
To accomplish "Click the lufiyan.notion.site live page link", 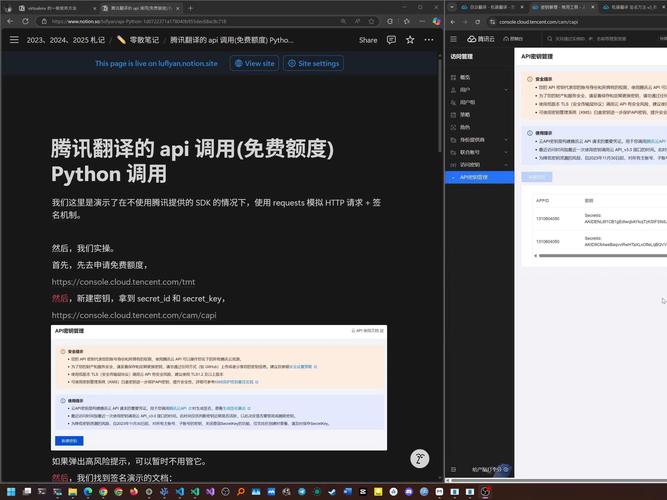I will point(156,63).
